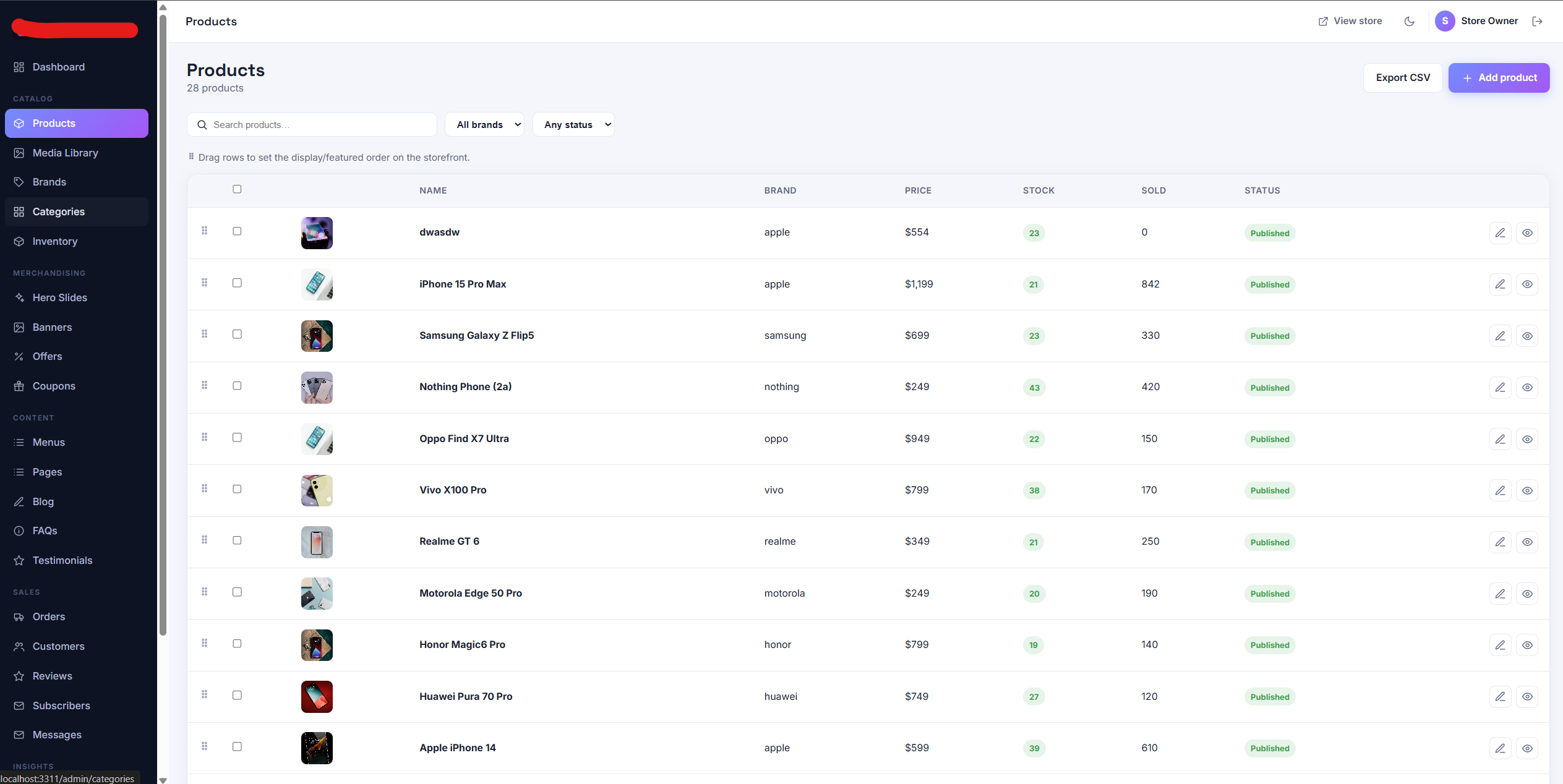This screenshot has width=1563, height=784.
Task: Tick the Samsung Galaxy Z Flip5 checkbox
Action: pyautogui.click(x=237, y=334)
